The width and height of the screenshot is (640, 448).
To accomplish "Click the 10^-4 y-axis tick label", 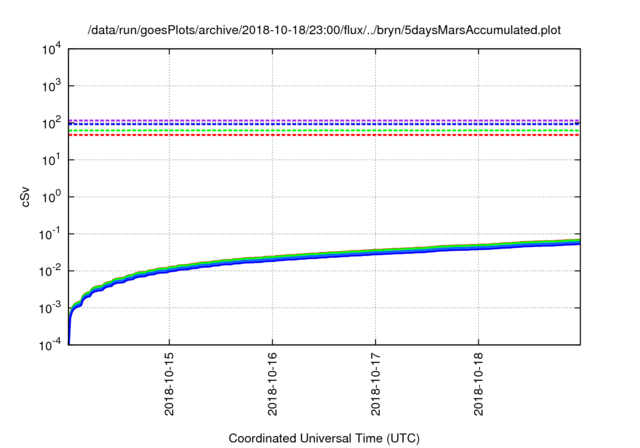I will [50, 345].
